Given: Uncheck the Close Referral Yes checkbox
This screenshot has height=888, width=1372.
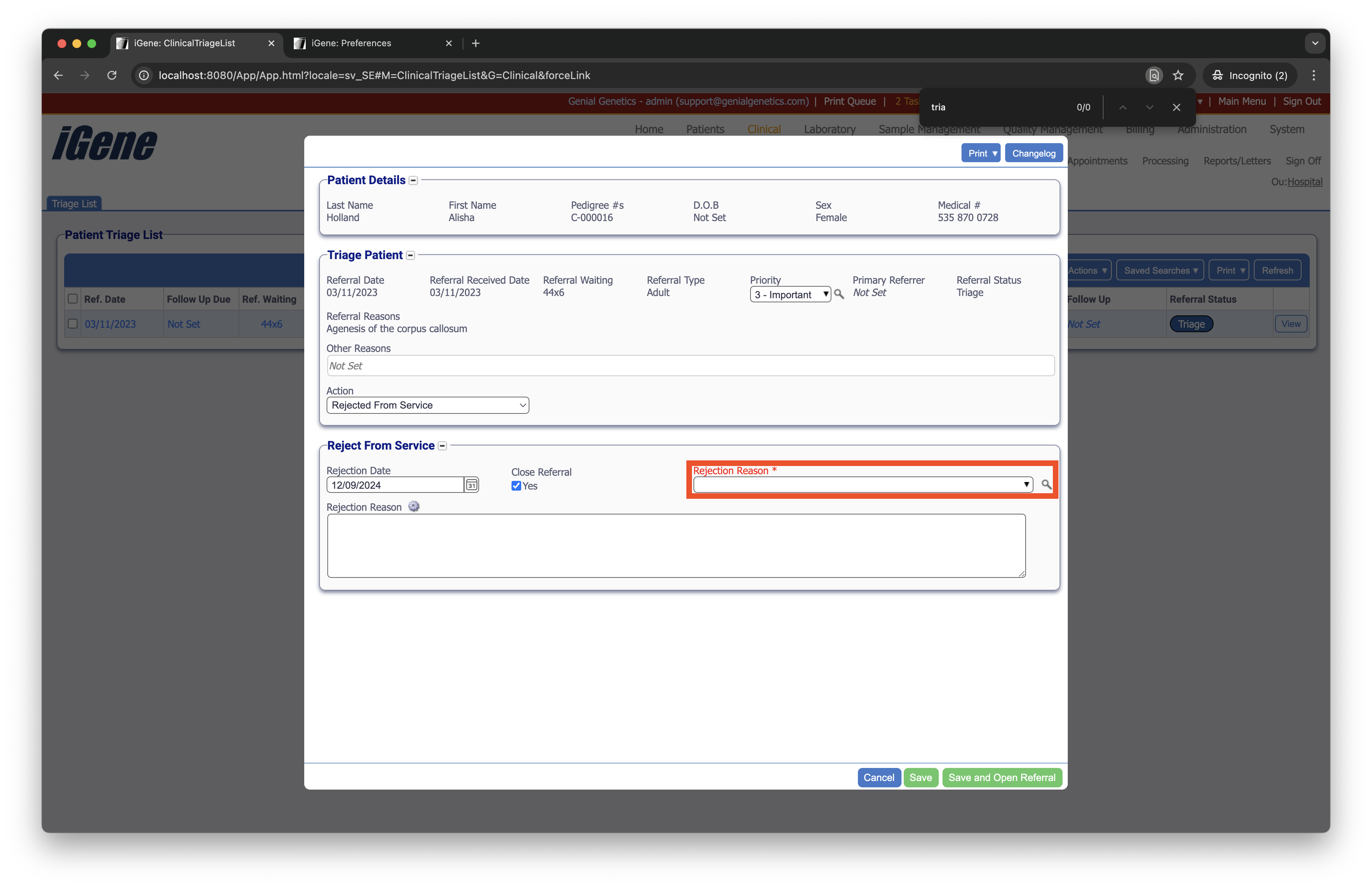Looking at the screenshot, I should [x=516, y=486].
